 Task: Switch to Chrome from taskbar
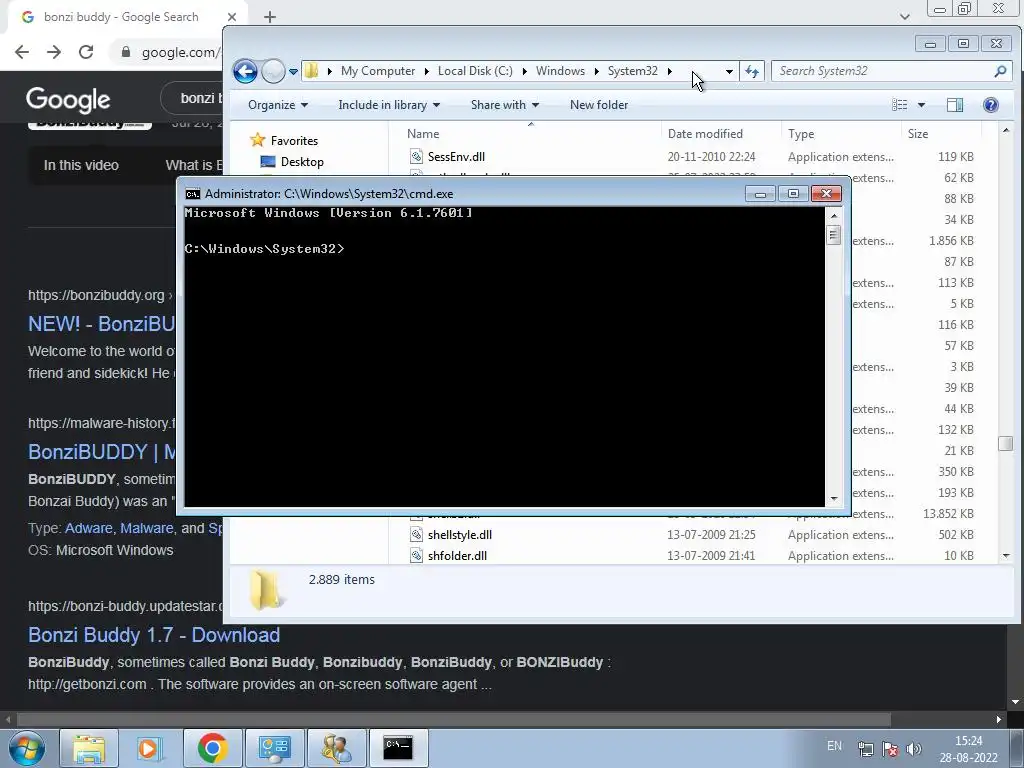pyautogui.click(x=212, y=748)
